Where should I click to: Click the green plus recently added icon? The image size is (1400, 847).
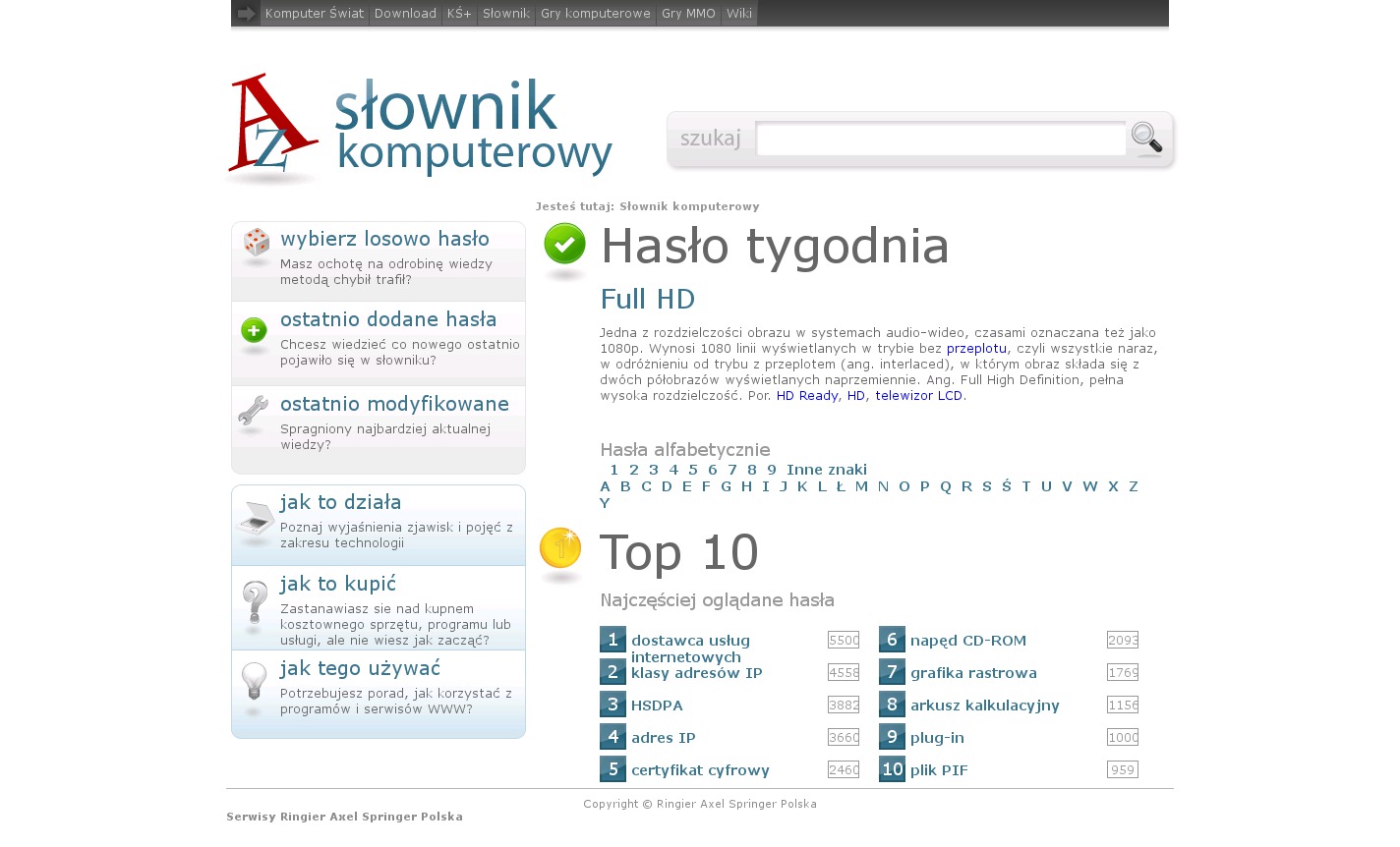point(255,331)
